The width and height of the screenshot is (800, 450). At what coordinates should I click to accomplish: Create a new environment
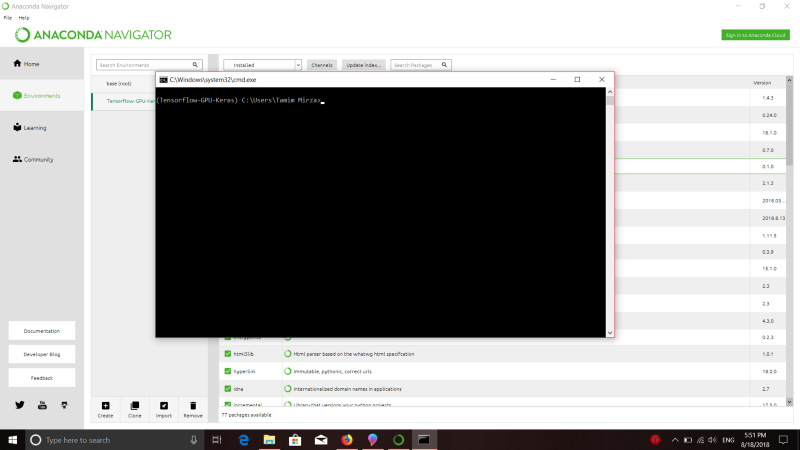pos(105,410)
